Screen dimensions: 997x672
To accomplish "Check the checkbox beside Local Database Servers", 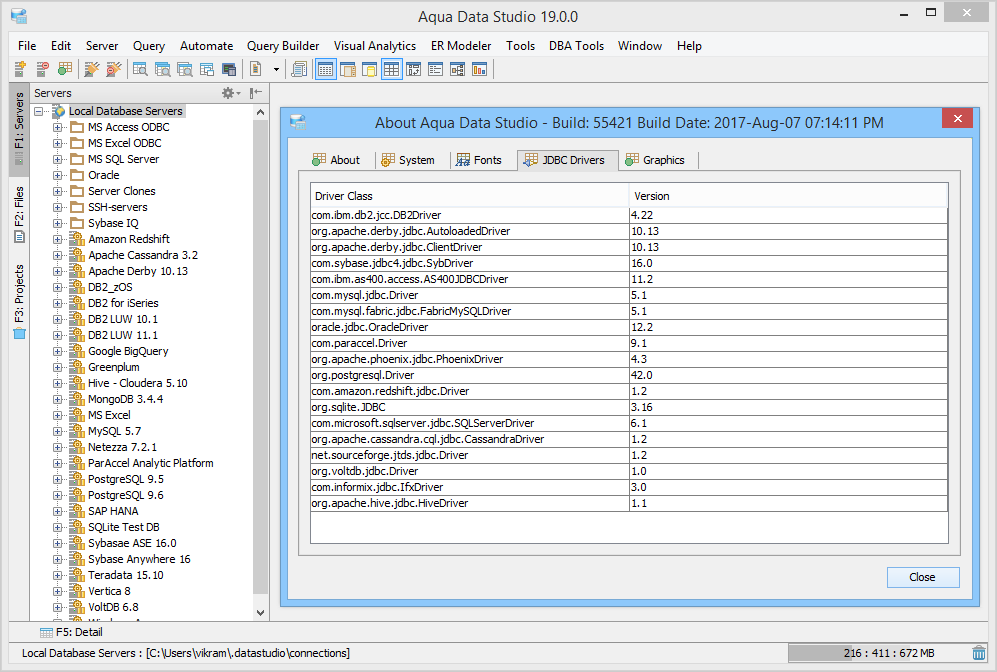I will (39, 110).
